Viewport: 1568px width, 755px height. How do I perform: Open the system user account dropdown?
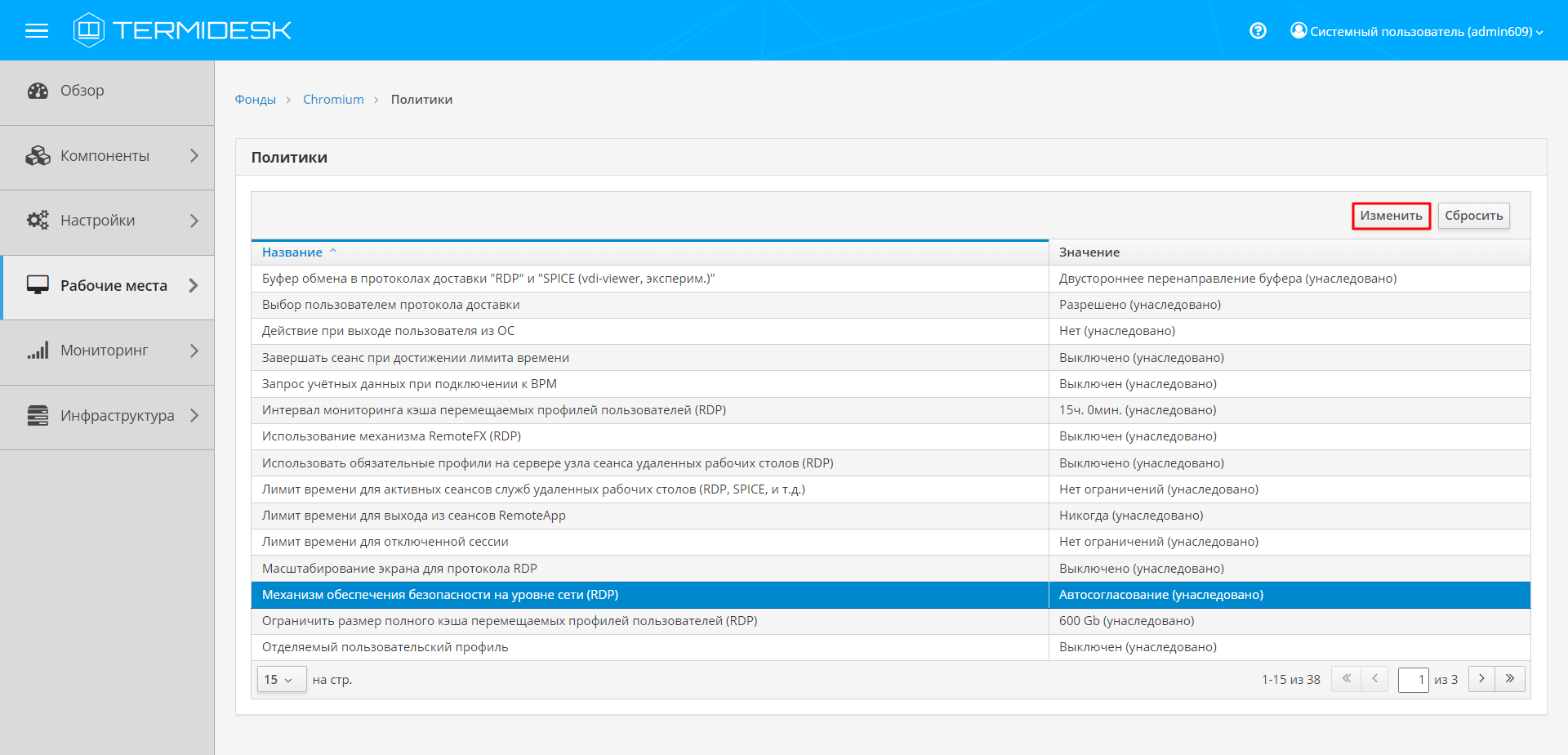tap(1417, 31)
